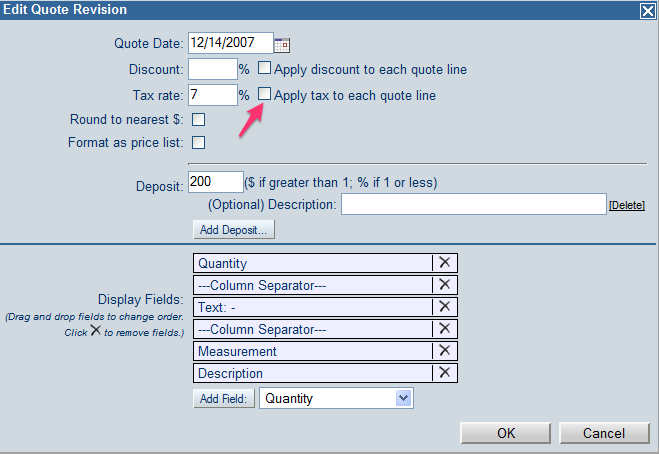
Task: Click the Delete link beside deposit description
Action: click(x=627, y=205)
